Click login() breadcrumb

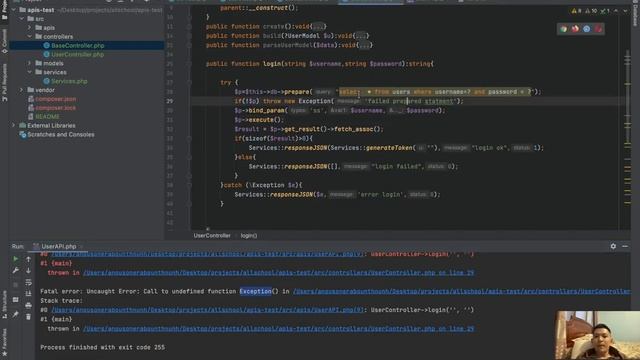coord(249,236)
